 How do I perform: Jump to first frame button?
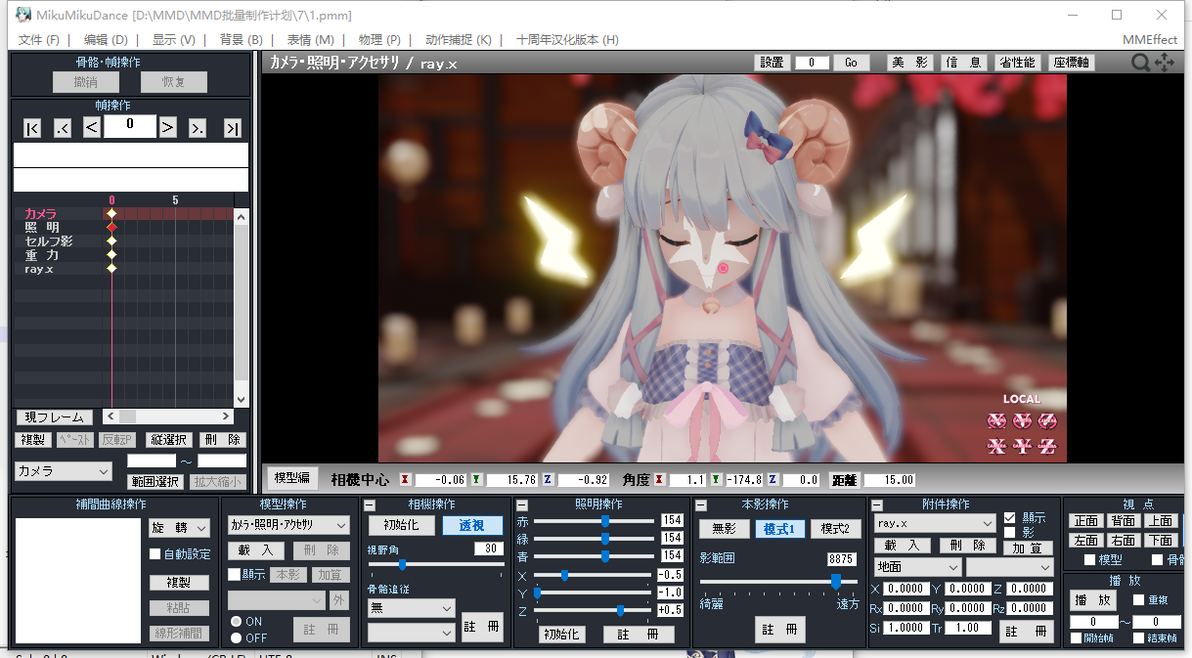tap(32, 128)
